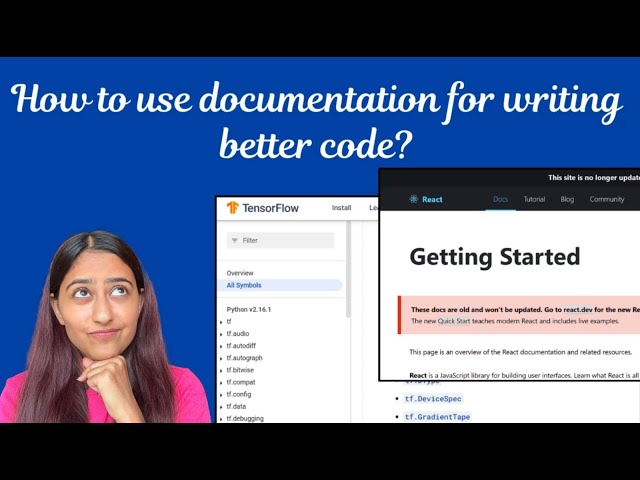This screenshot has width=640, height=480.
Task: Select Overview in the TensorFlow sidebar
Action: [240, 273]
